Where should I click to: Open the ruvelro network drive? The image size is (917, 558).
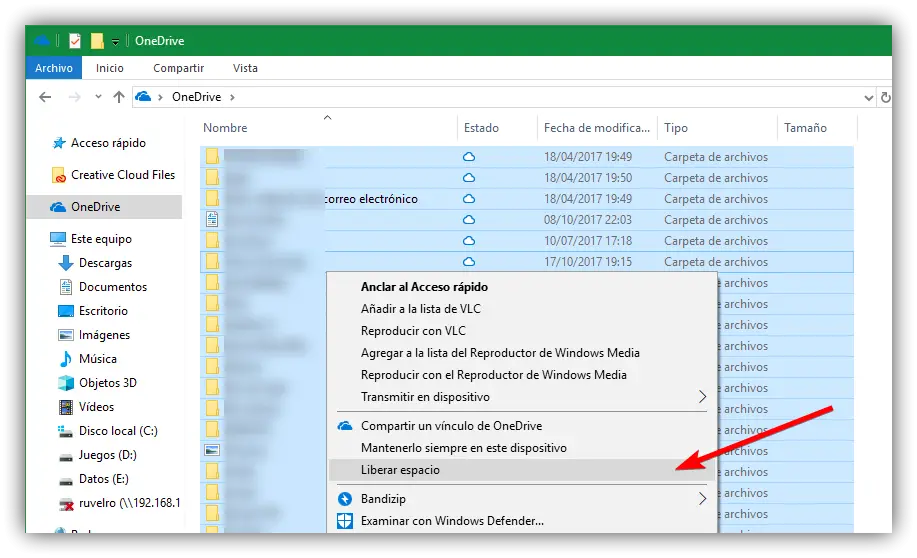[x=129, y=502]
